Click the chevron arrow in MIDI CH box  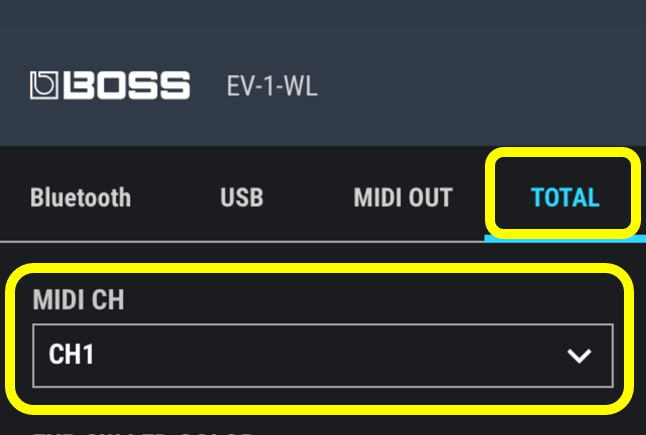pyautogui.click(x=578, y=355)
